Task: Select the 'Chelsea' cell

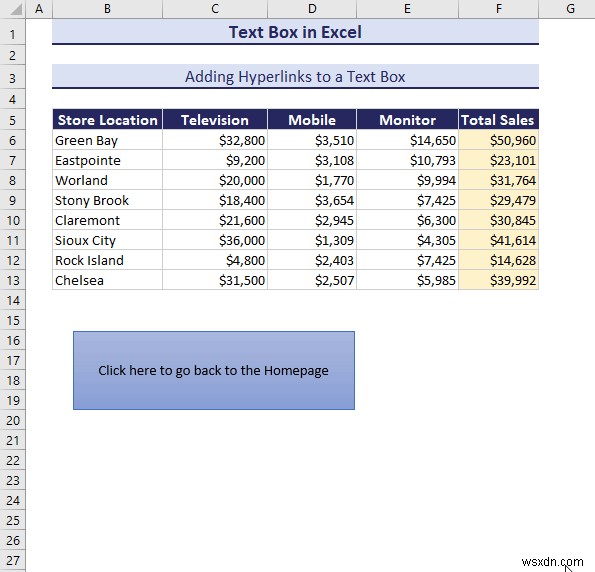Action: (107, 280)
